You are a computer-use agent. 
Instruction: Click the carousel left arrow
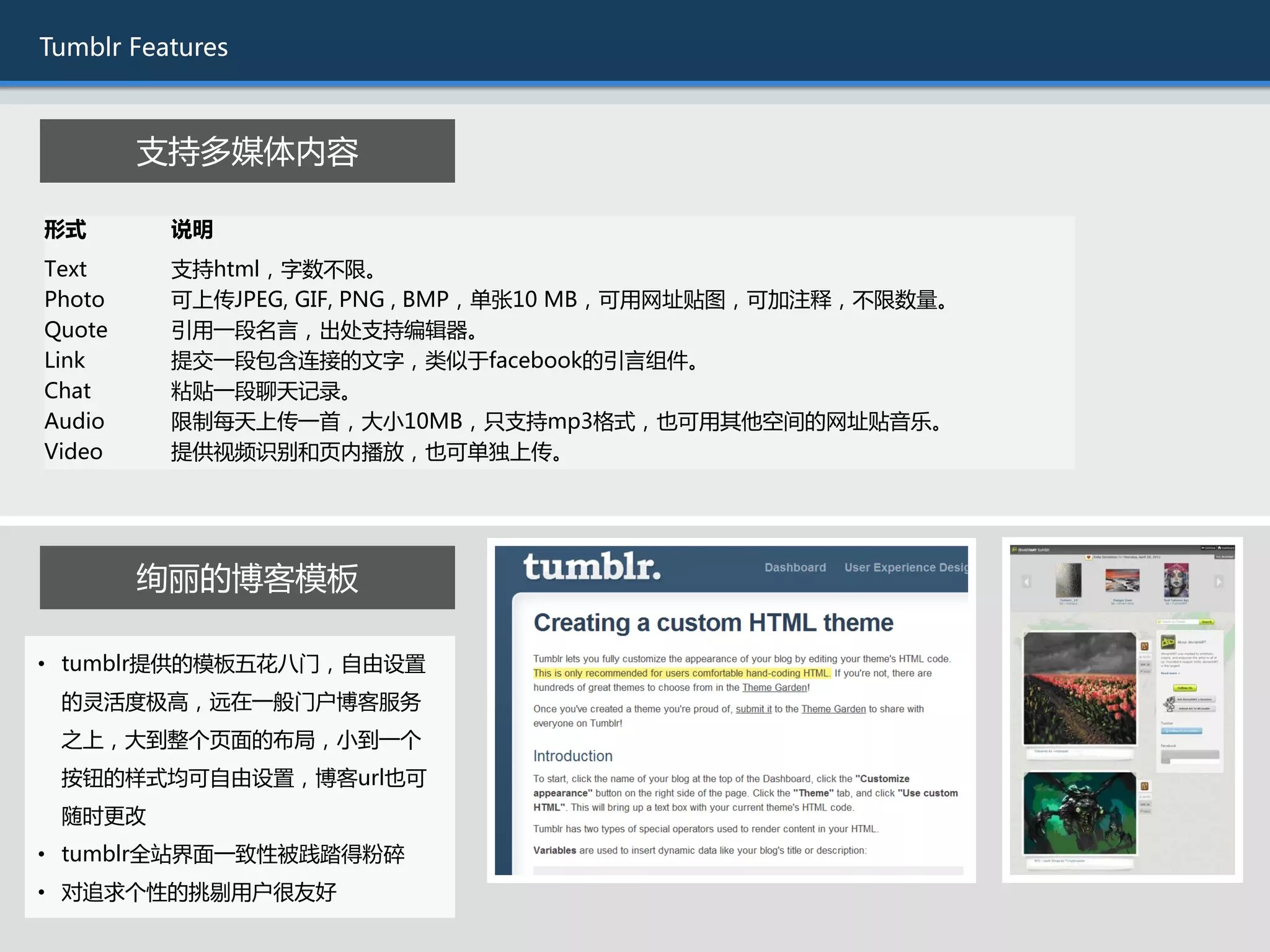point(1026,581)
